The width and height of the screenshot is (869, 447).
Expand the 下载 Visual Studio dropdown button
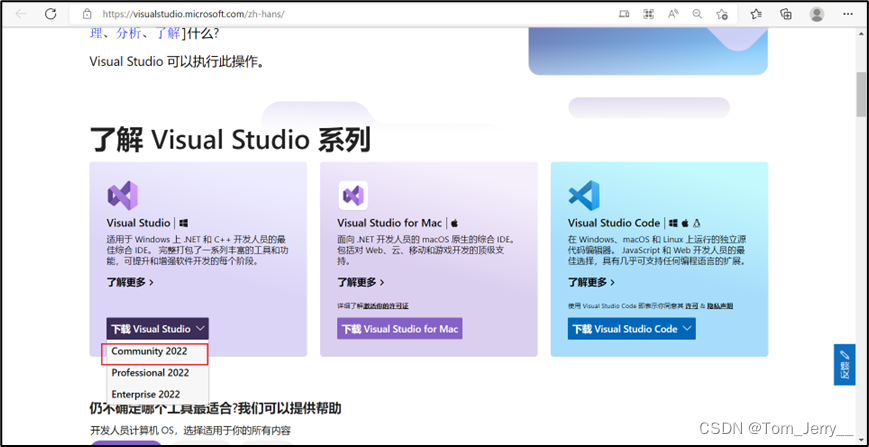157,328
